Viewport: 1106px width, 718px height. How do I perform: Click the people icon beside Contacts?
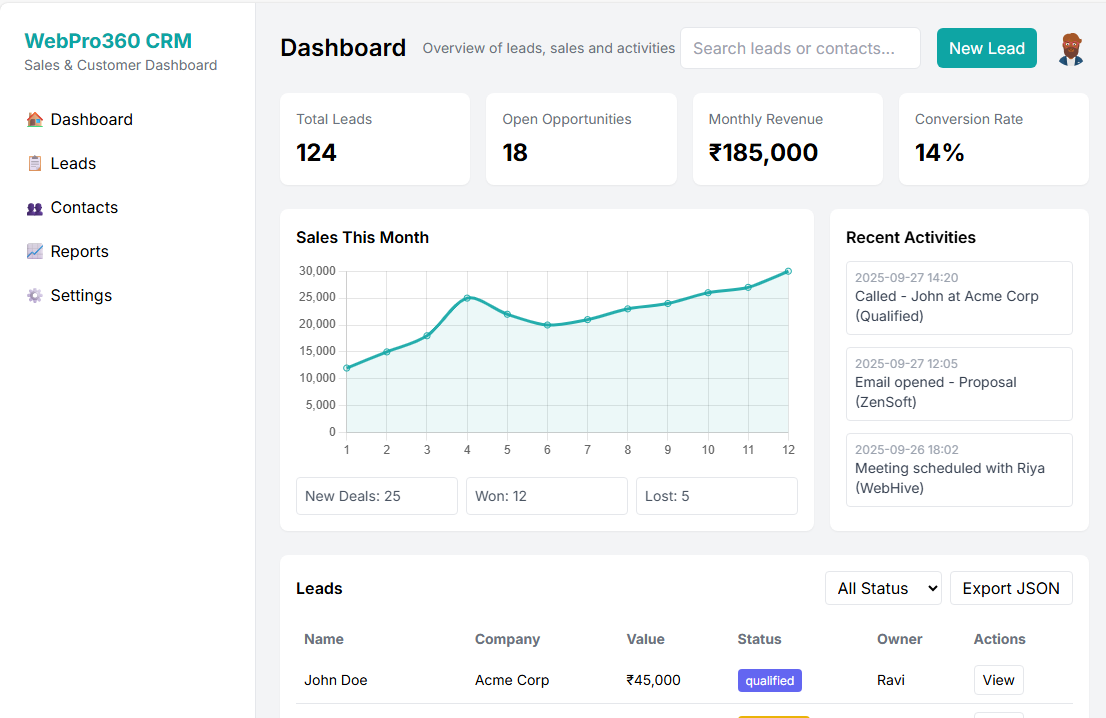pyautogui.click(x=35, y=208)
